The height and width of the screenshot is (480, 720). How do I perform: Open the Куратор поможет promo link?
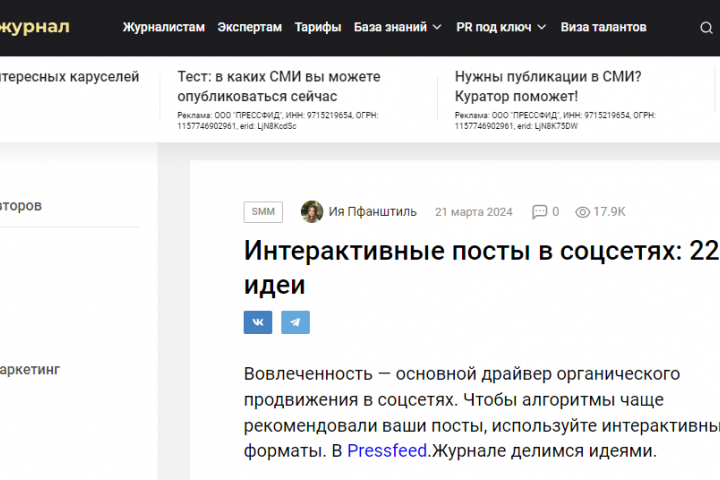pos(548,86)
